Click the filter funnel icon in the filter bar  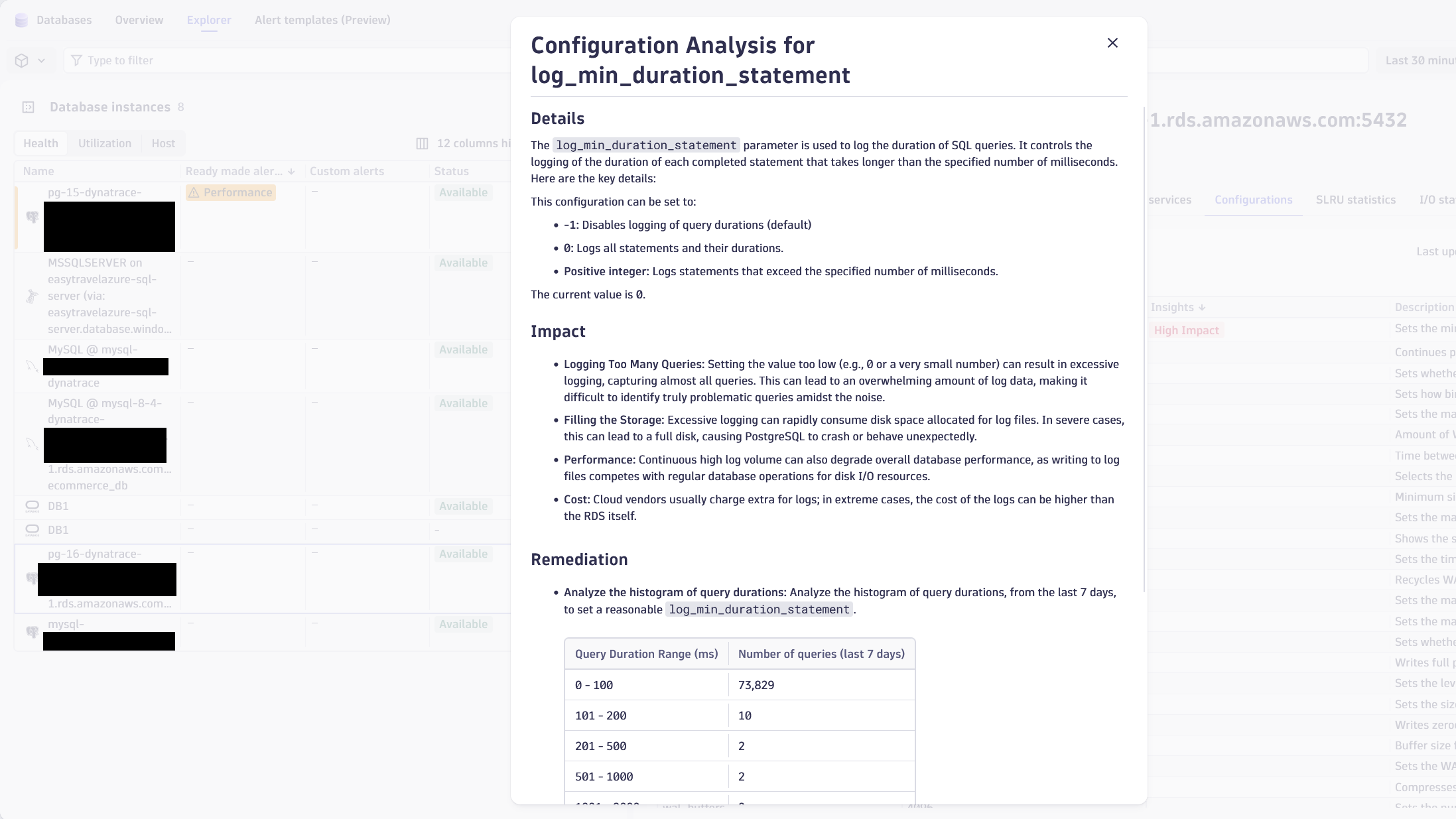click(78, 60)
